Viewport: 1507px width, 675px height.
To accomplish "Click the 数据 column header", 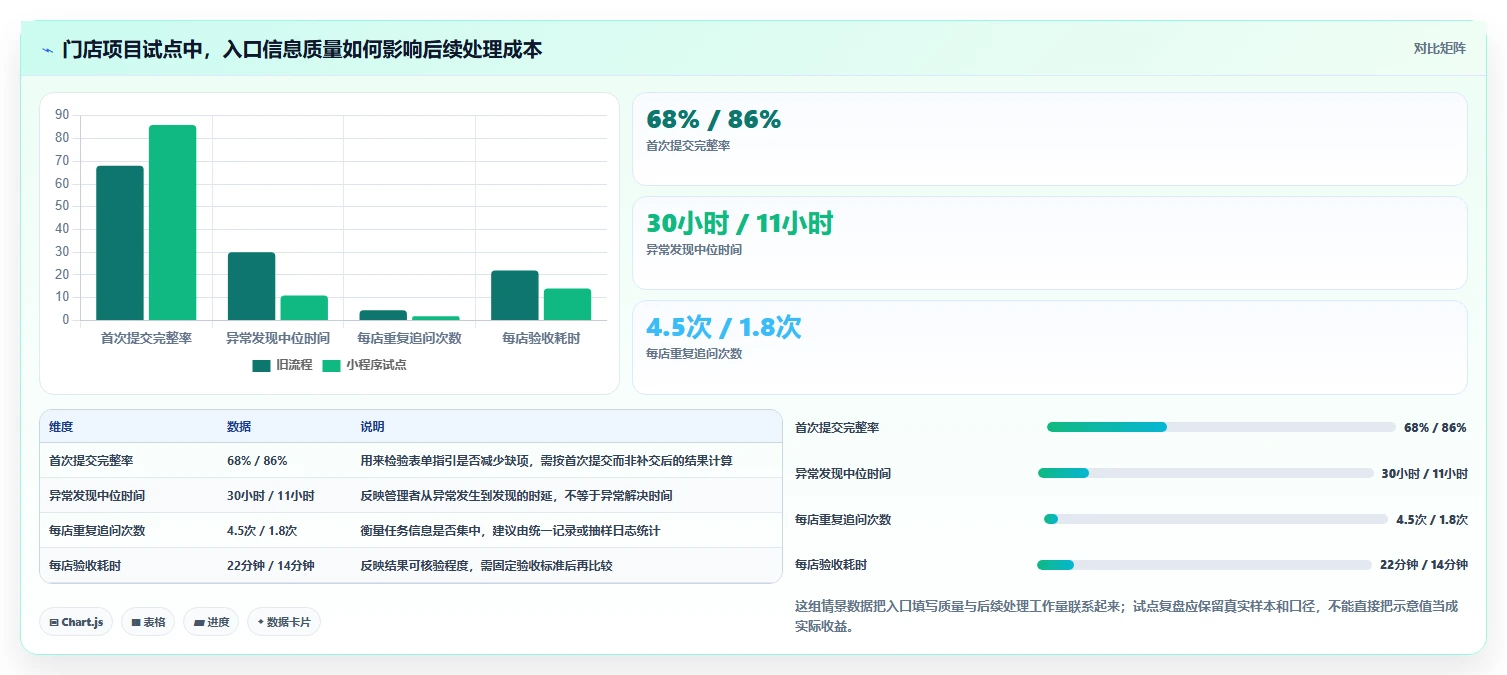I will point(239,427).
